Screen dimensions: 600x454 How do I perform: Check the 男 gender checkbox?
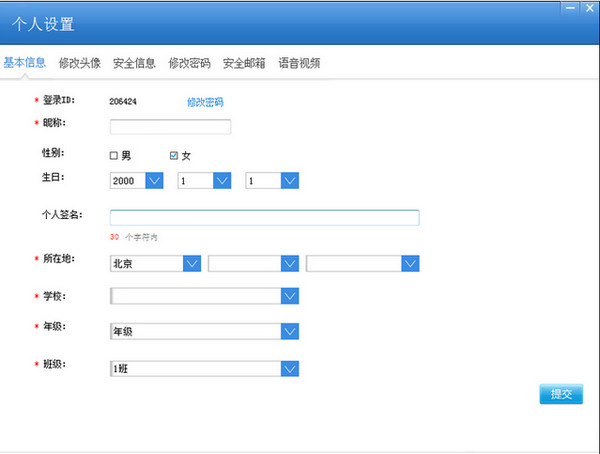114,156
